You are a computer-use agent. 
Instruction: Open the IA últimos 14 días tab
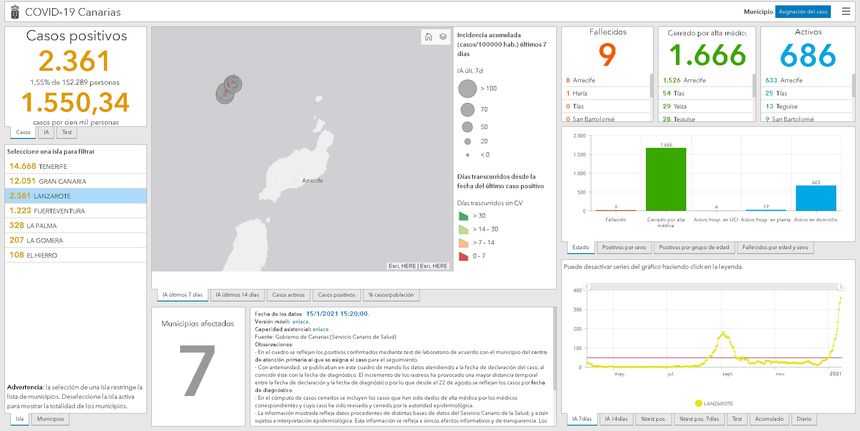pyautogui.click(x=236, y=295)
